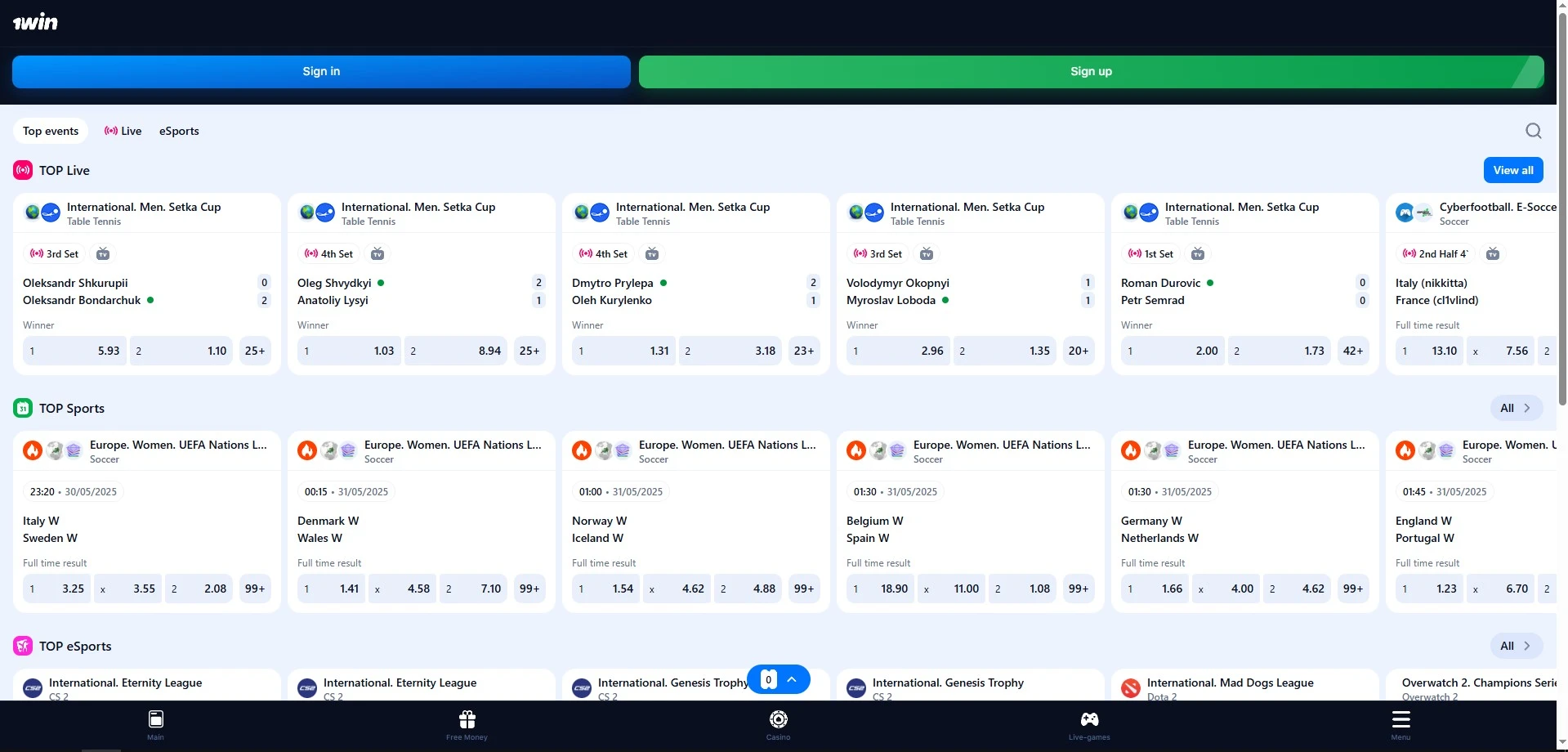Switch to the Live tab

(123, 131)
